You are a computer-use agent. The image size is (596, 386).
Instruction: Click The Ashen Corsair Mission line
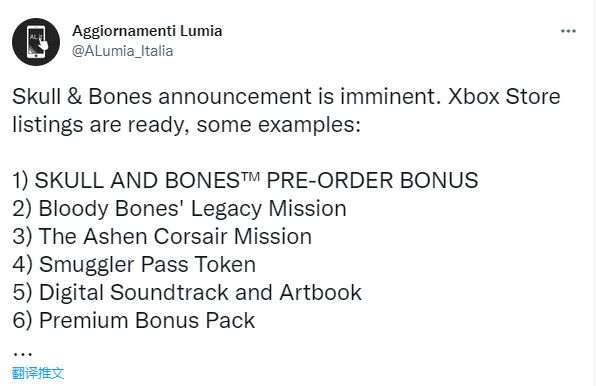coord(162,236)
